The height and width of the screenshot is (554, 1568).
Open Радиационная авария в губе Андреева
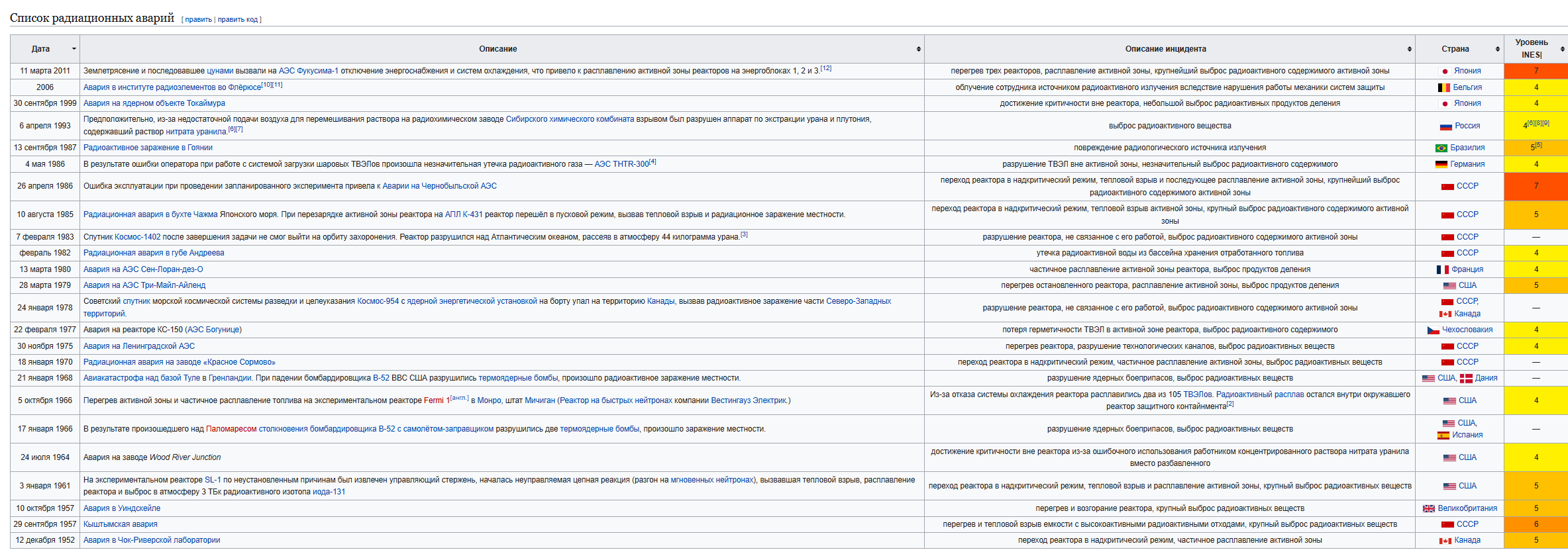(x=154, y=253)
